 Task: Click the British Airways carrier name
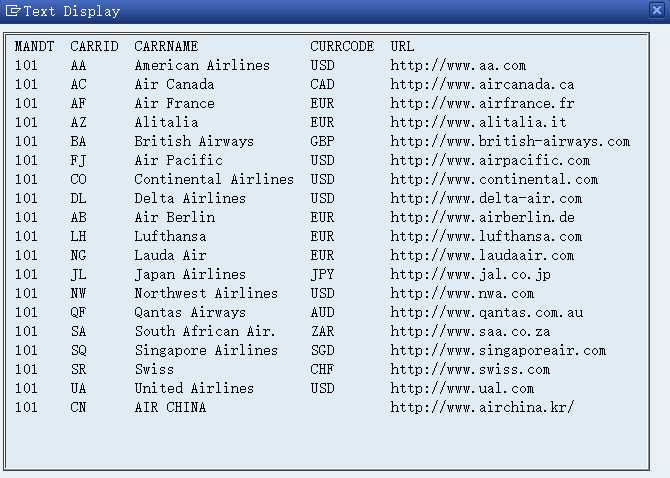tap(194, 141)
